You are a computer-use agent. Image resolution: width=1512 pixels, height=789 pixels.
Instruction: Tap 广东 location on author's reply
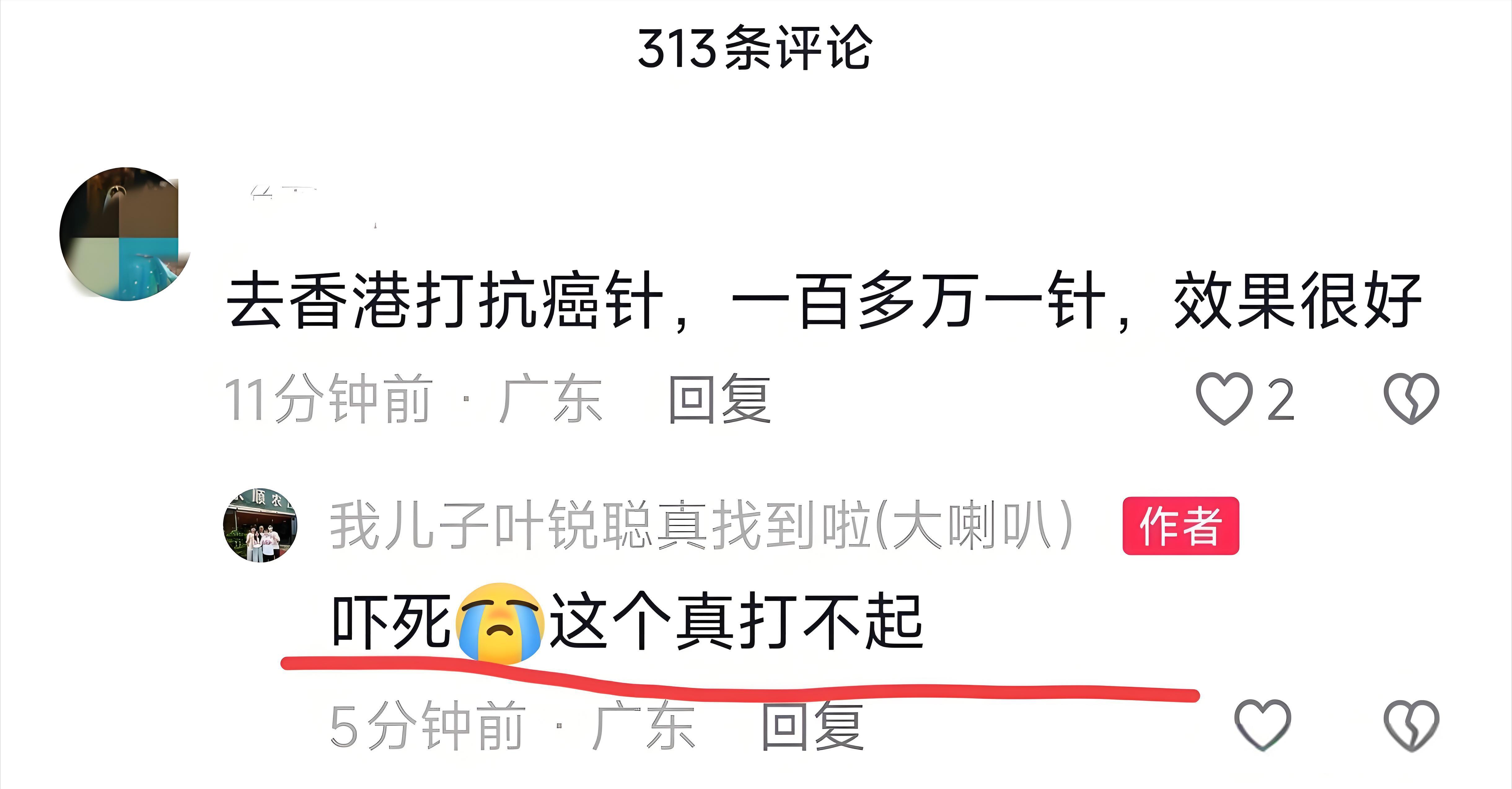tap(643, 726)
